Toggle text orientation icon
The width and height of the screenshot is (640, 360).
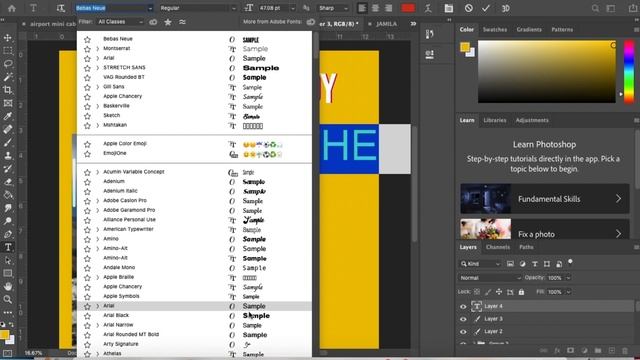[x=61, y=8]
